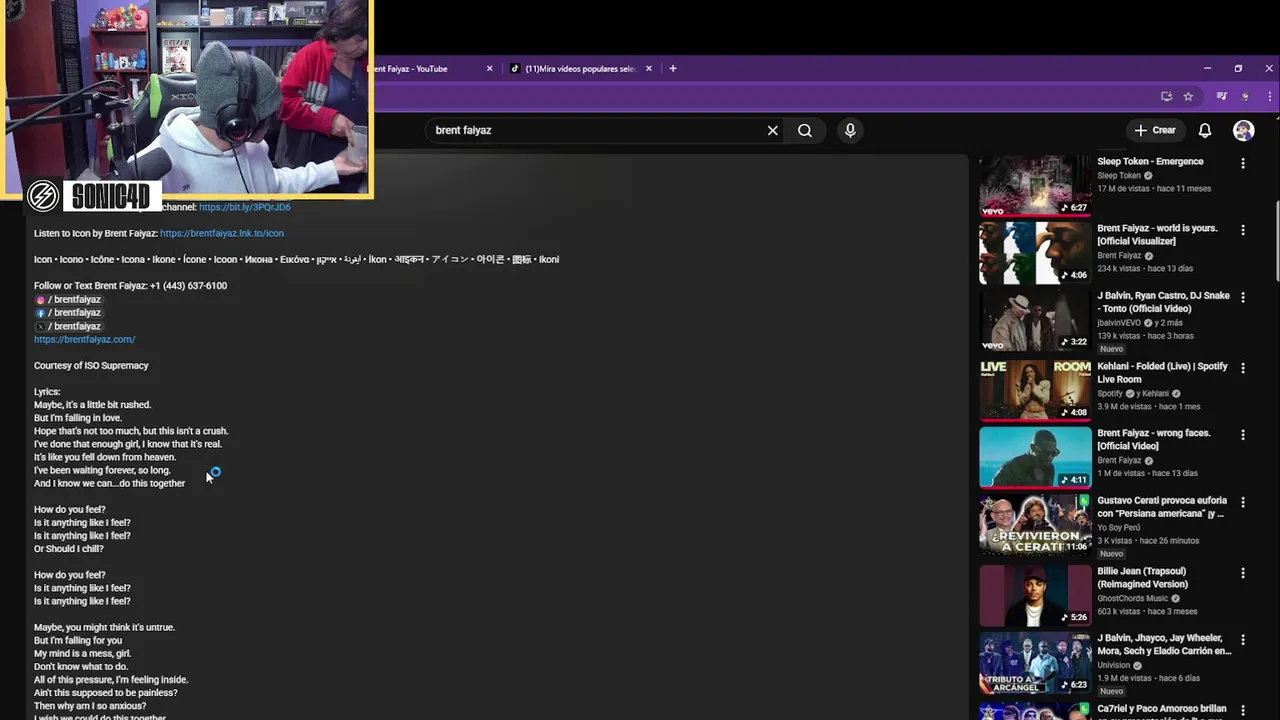Visit the brentfaiyaz.com link
This screenshot has width=1280, height=720.
[x=84, y=339]
